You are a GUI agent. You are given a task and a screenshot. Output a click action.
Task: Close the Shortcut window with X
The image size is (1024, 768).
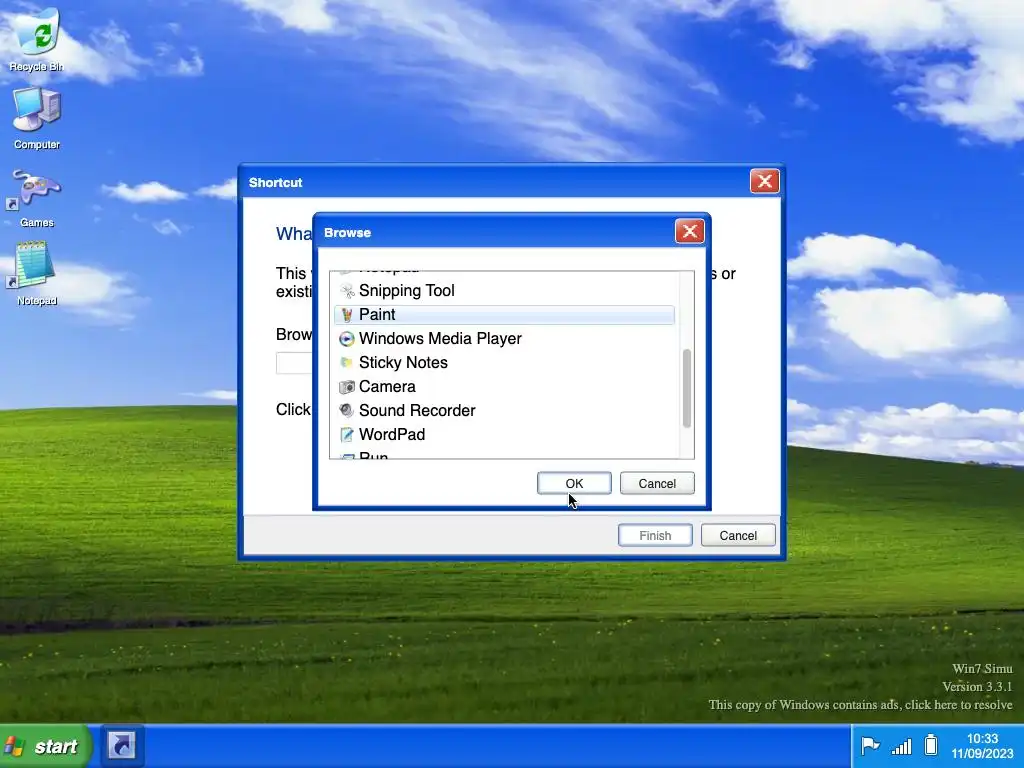(x=765, y=181)
